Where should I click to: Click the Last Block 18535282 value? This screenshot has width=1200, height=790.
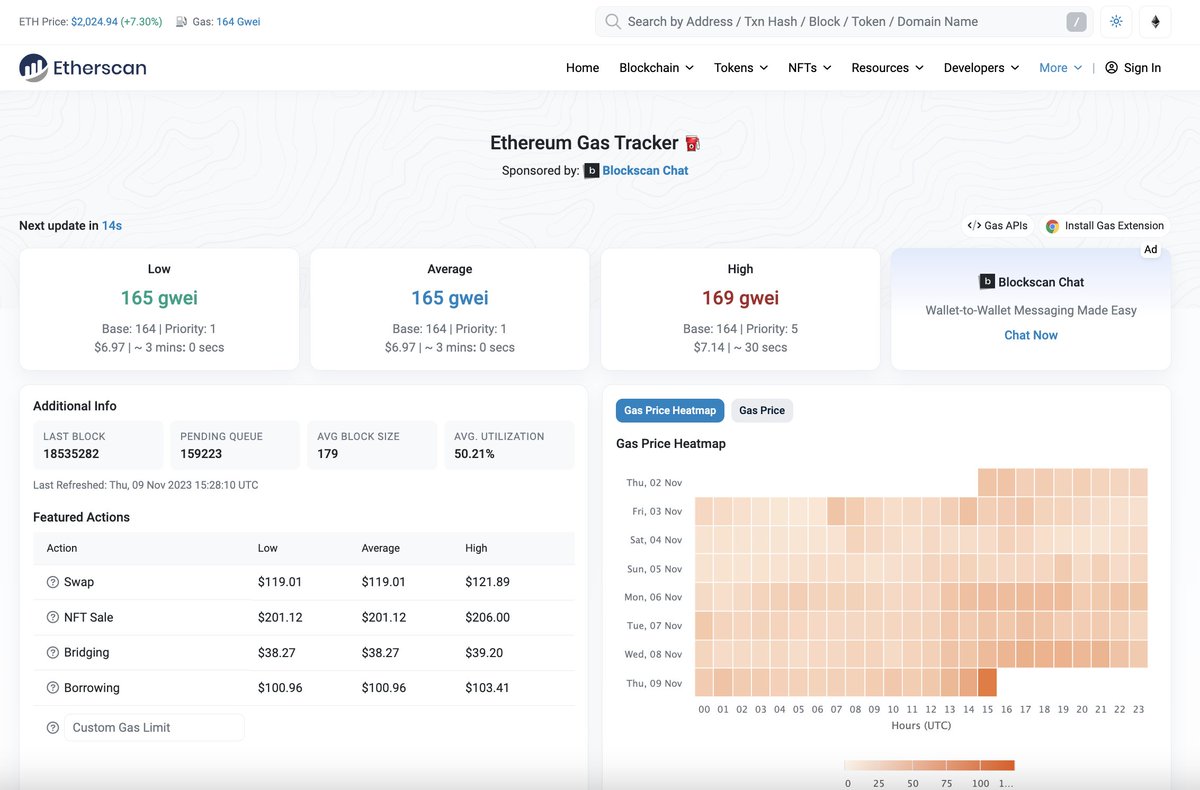[71, 454]
